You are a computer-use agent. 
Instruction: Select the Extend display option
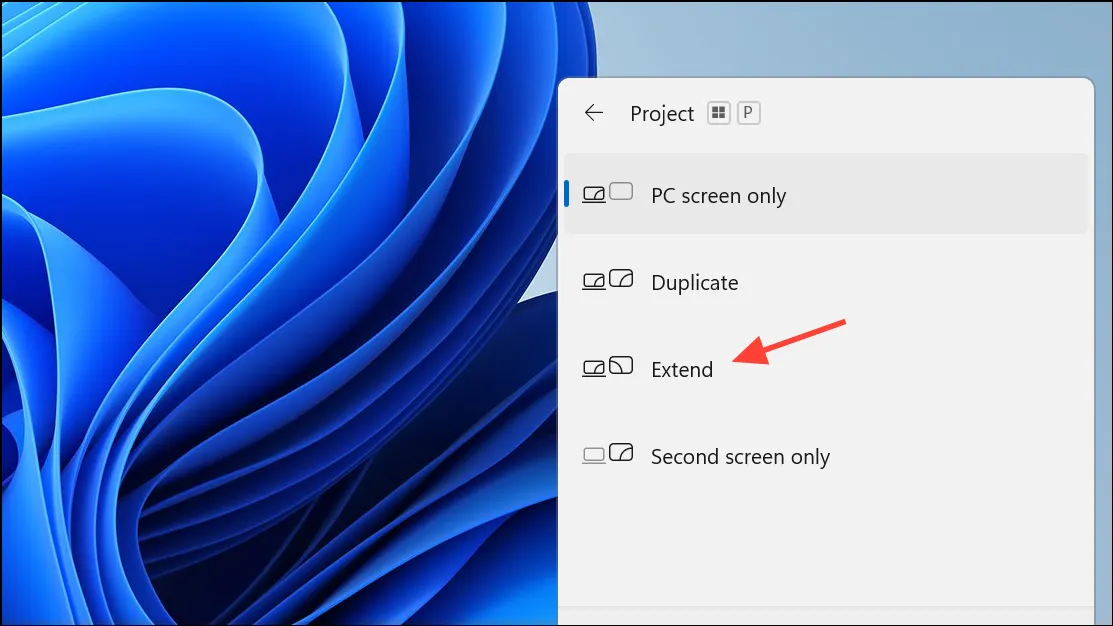point(826,368)
